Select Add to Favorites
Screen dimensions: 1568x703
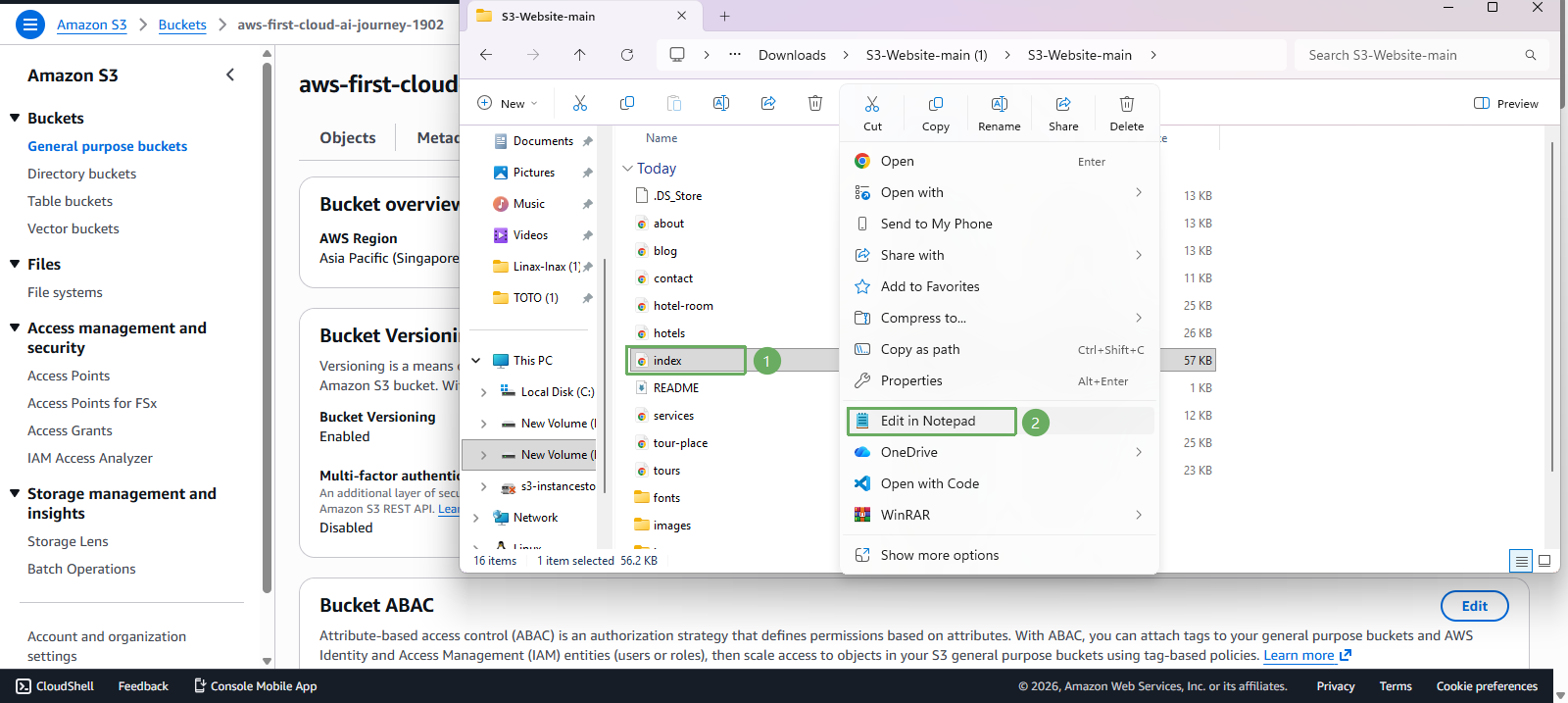[x=1000, y=286]
